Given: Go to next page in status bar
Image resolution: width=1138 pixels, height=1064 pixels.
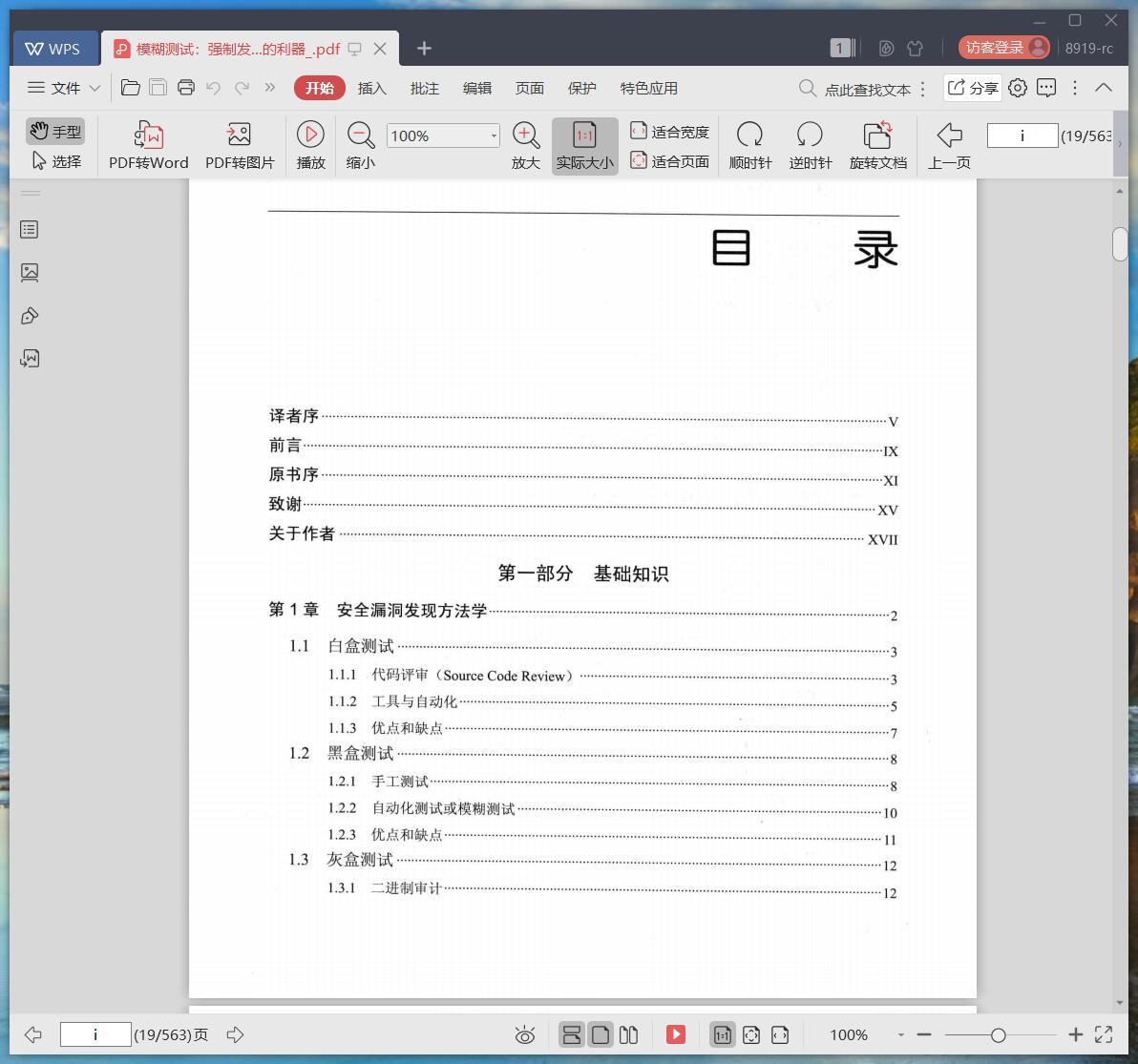Looking at the screenshot, I should pyautogui.click(x=235, y=1035).
